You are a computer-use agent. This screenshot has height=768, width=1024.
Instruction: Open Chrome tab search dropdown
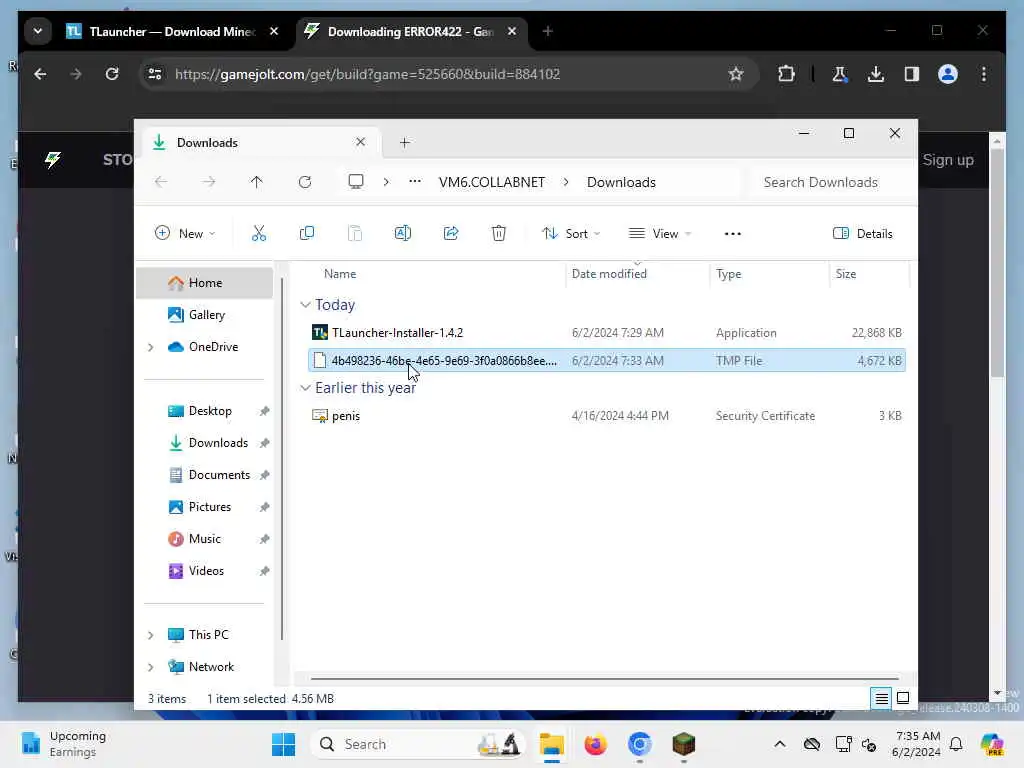[x=38, y=31]
